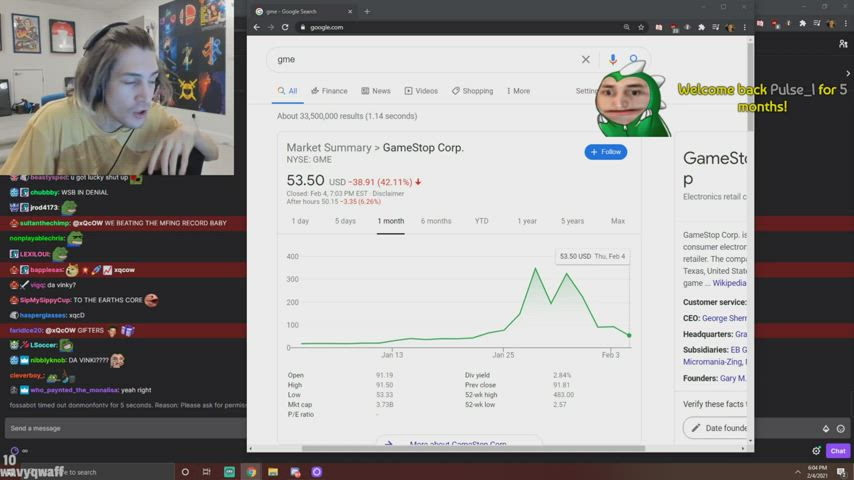This screenshot has width=854, height=480.
Task: Click the Send a message chat box
Action: pos(125,428)
